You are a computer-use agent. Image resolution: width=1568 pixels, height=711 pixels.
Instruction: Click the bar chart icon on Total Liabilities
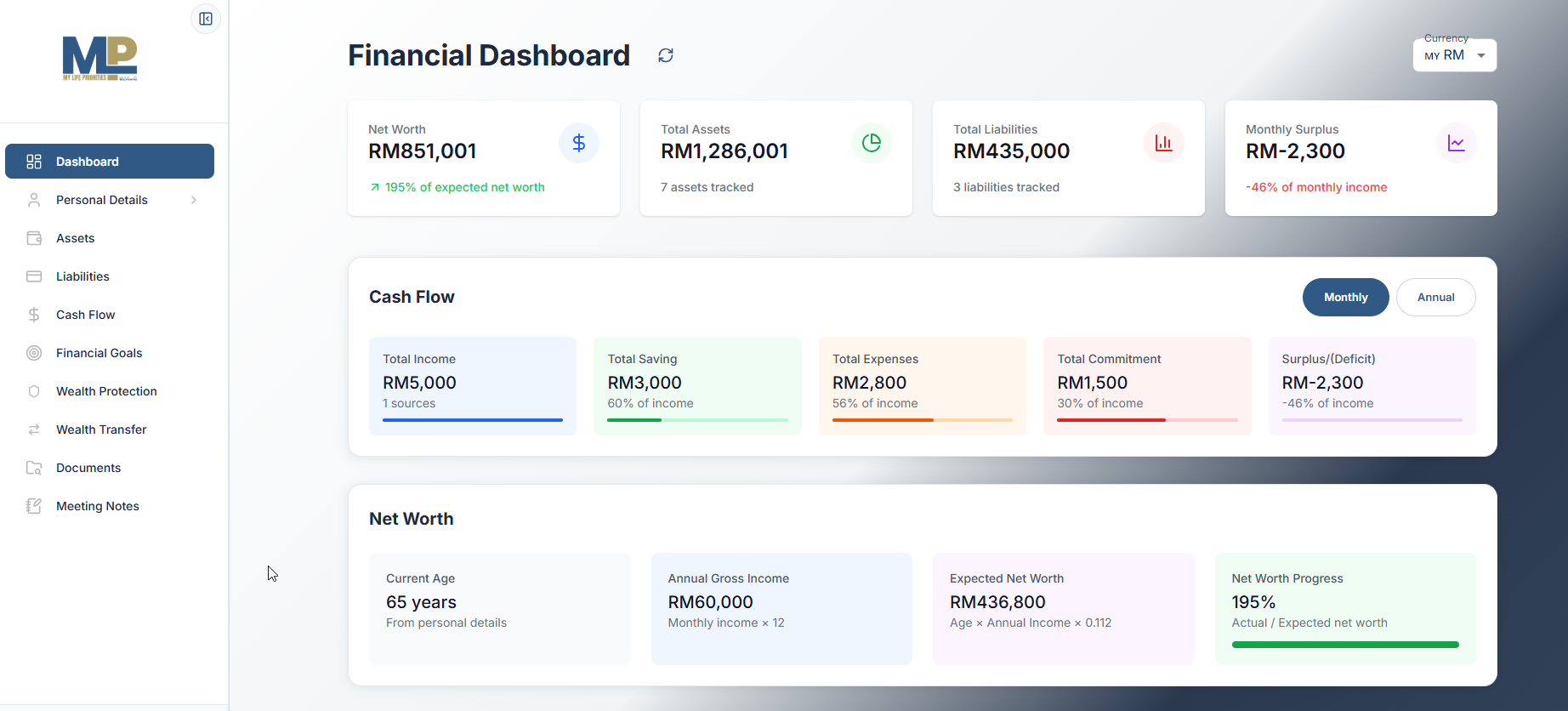click(x=1164, y=143)
